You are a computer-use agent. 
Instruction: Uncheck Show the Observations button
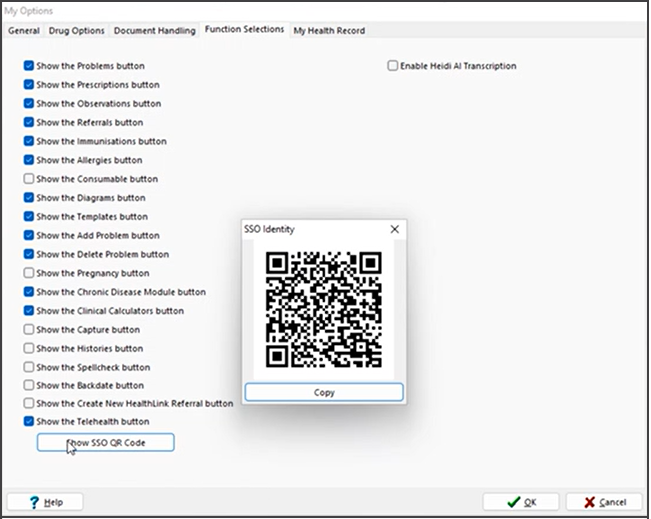29,103
